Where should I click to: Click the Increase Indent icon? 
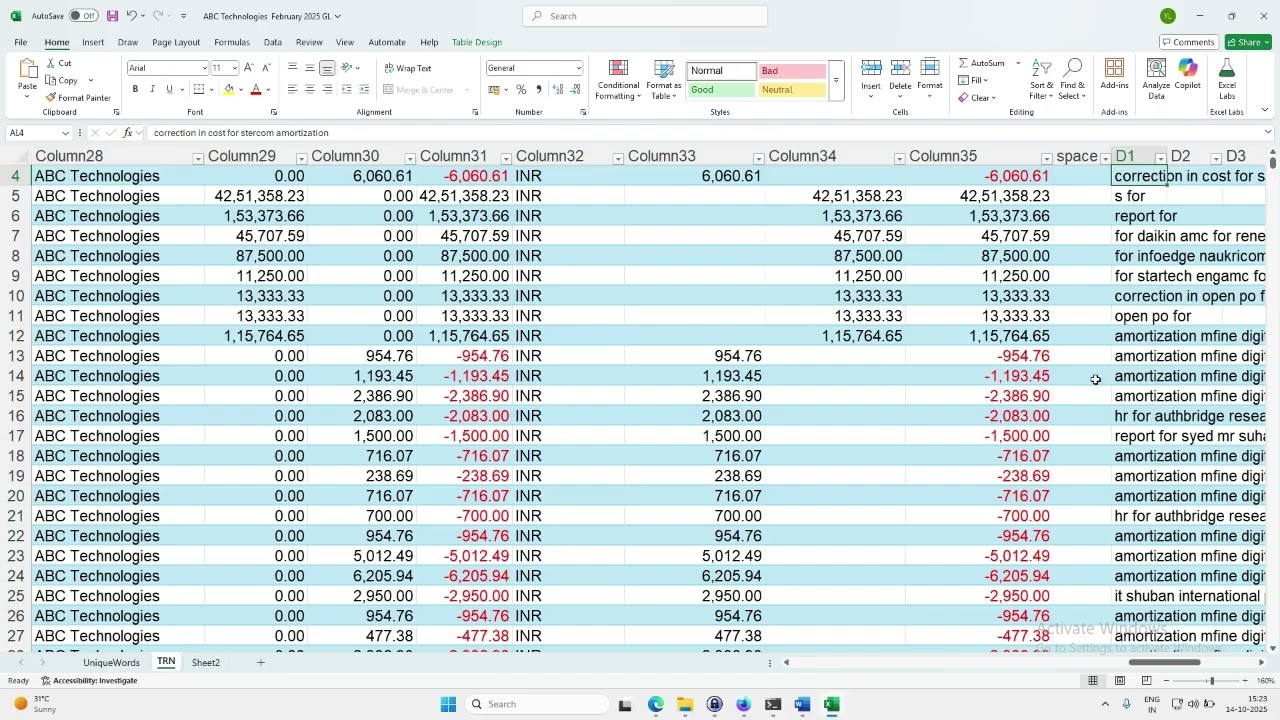364,89
